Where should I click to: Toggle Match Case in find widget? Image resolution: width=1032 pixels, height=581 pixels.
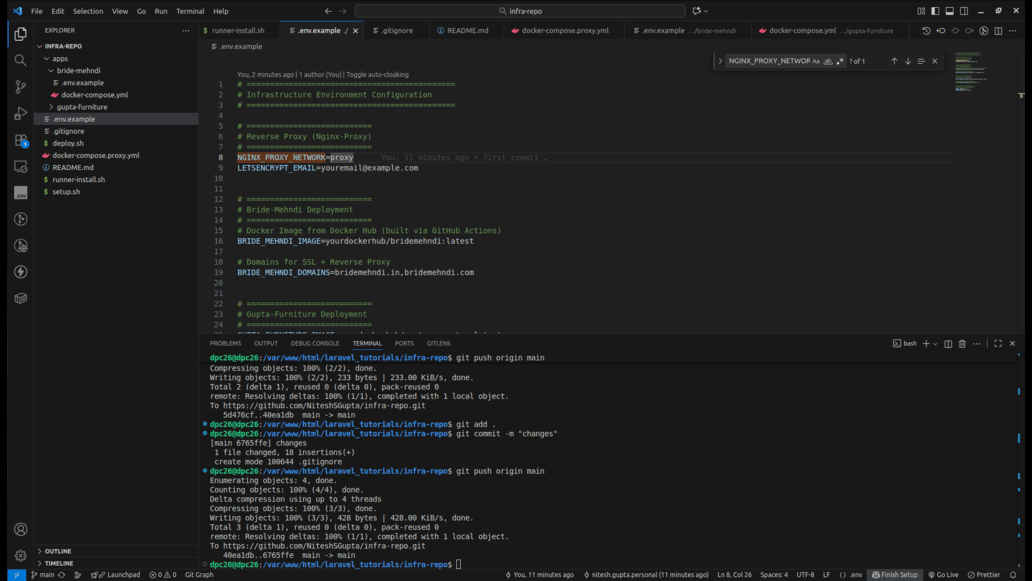click(816, 61)
